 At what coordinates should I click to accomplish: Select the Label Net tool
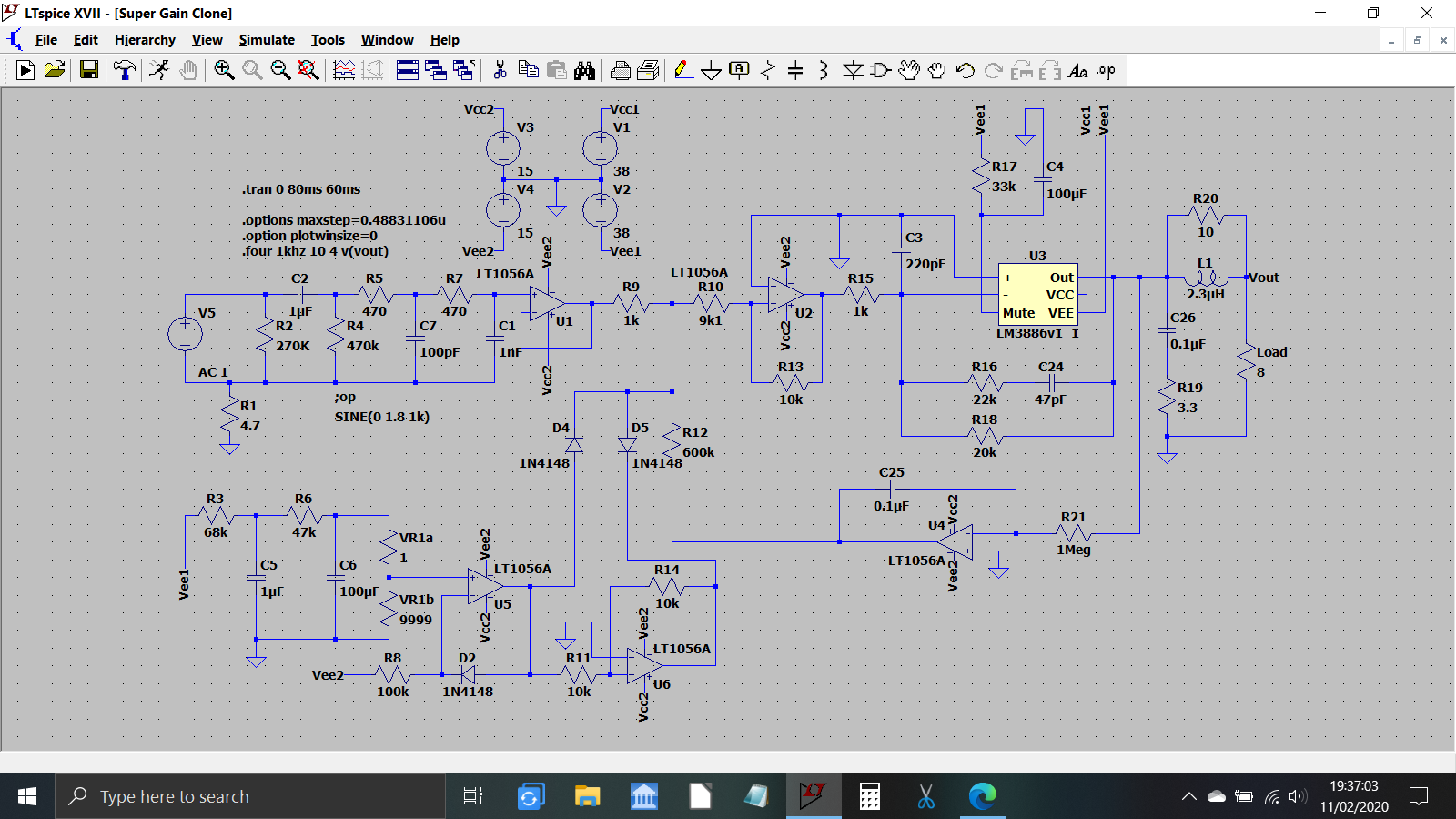tap(740, 70)
